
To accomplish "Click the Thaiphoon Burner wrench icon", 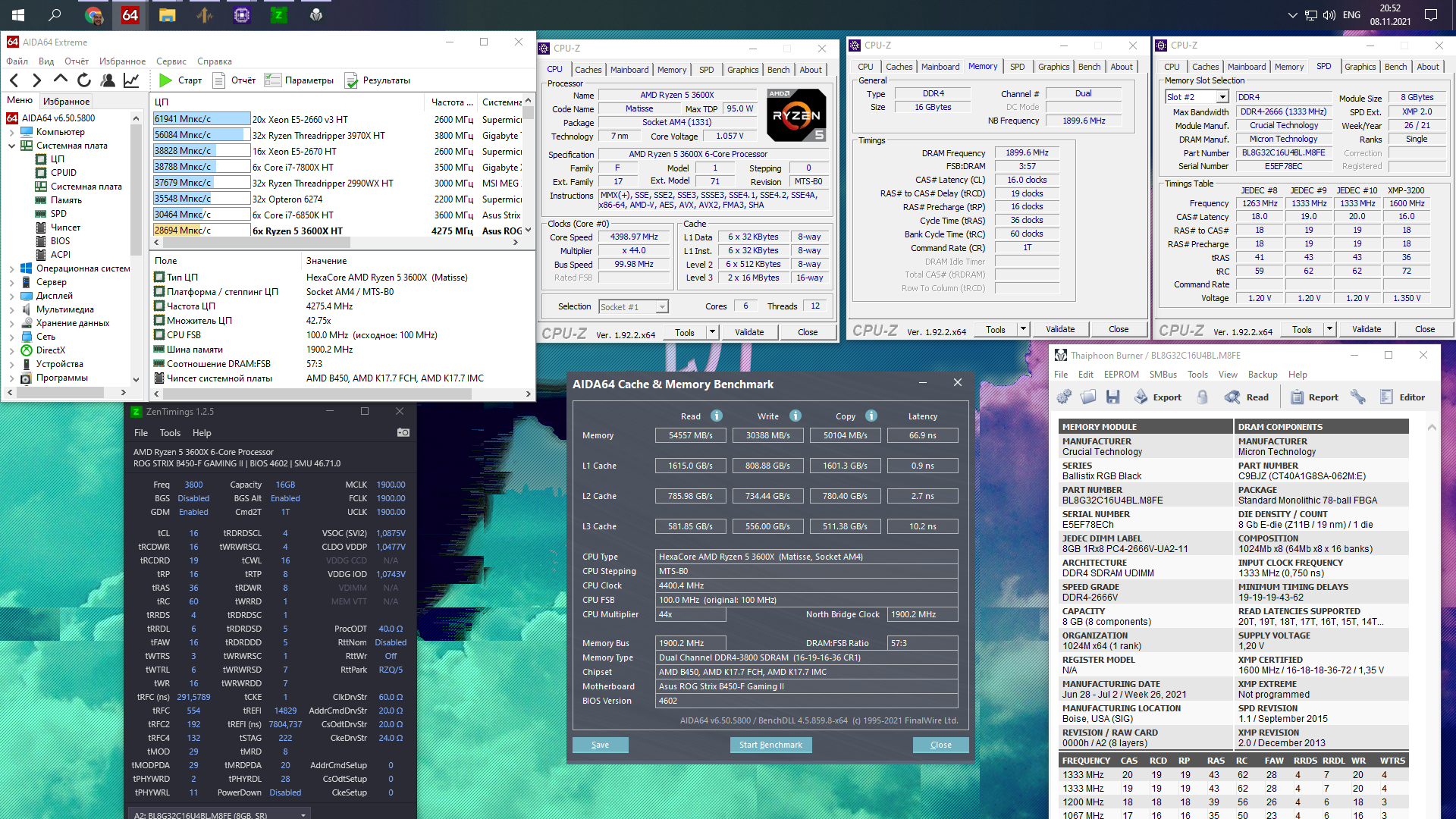I will 1357,397.
